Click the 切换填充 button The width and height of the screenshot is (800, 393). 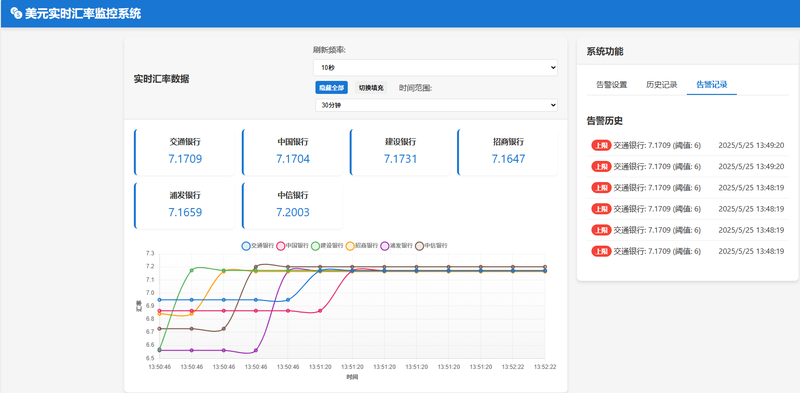[370, 88]
